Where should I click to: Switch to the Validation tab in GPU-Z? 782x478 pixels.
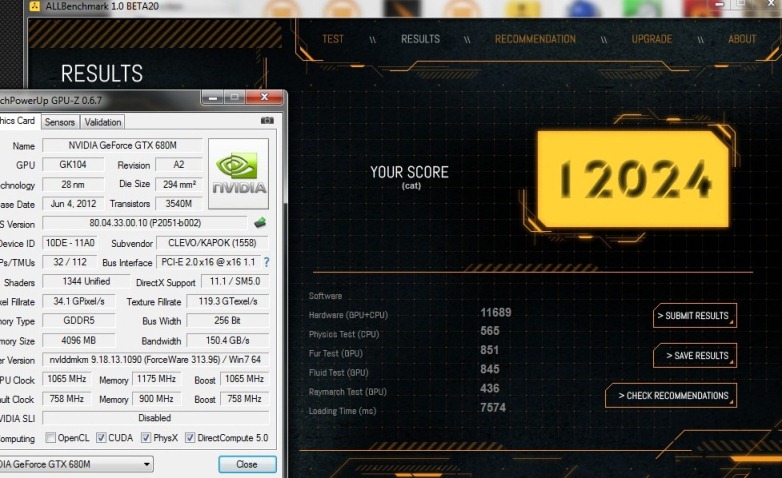point(103,122)
